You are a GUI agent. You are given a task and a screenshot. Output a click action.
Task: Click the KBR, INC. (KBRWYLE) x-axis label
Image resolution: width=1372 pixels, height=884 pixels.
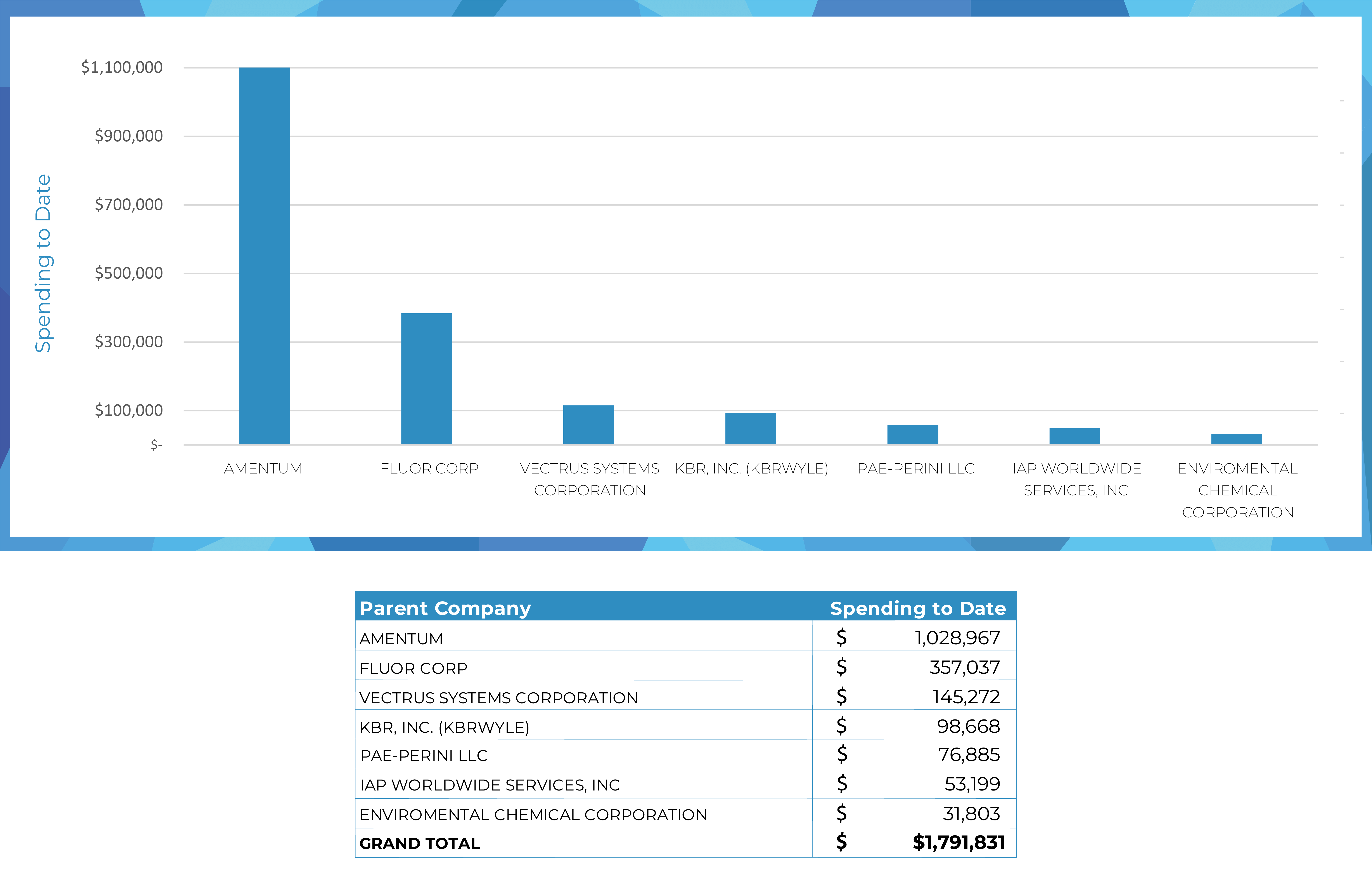pyautogui.click(x=752, y=469)
